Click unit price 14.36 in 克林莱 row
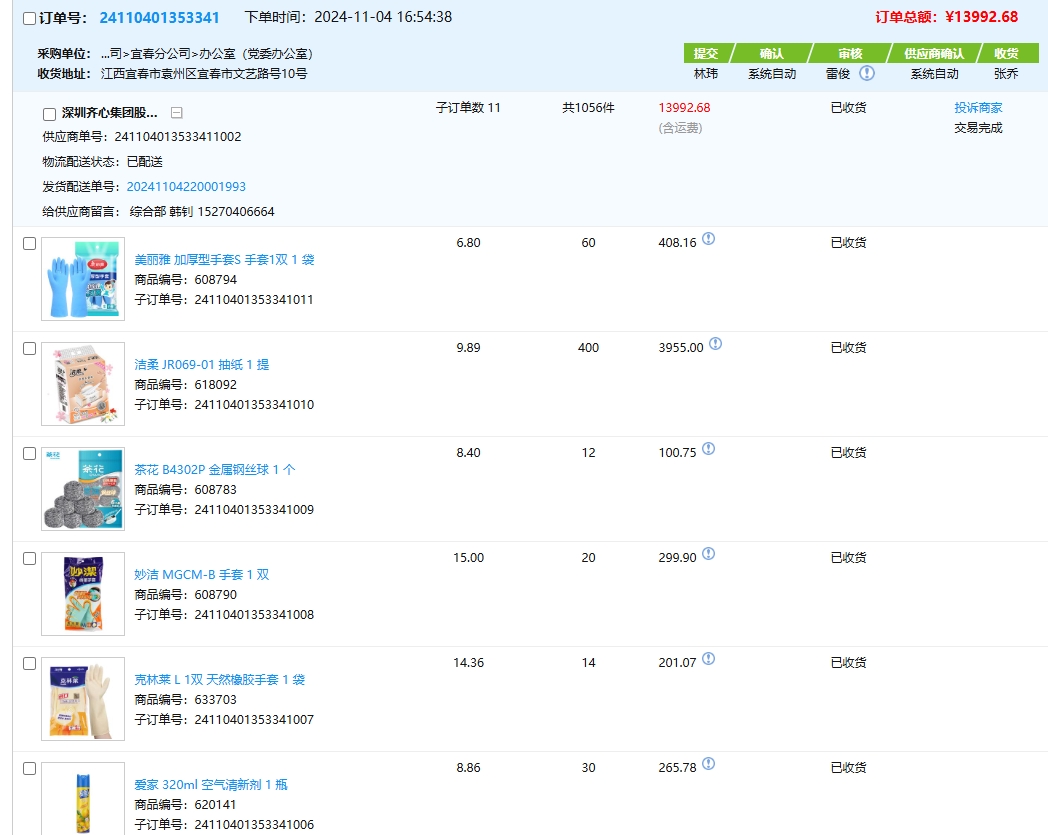This screenshot has height=835, width=1048. pyautogui.click(x=468, y=663)
